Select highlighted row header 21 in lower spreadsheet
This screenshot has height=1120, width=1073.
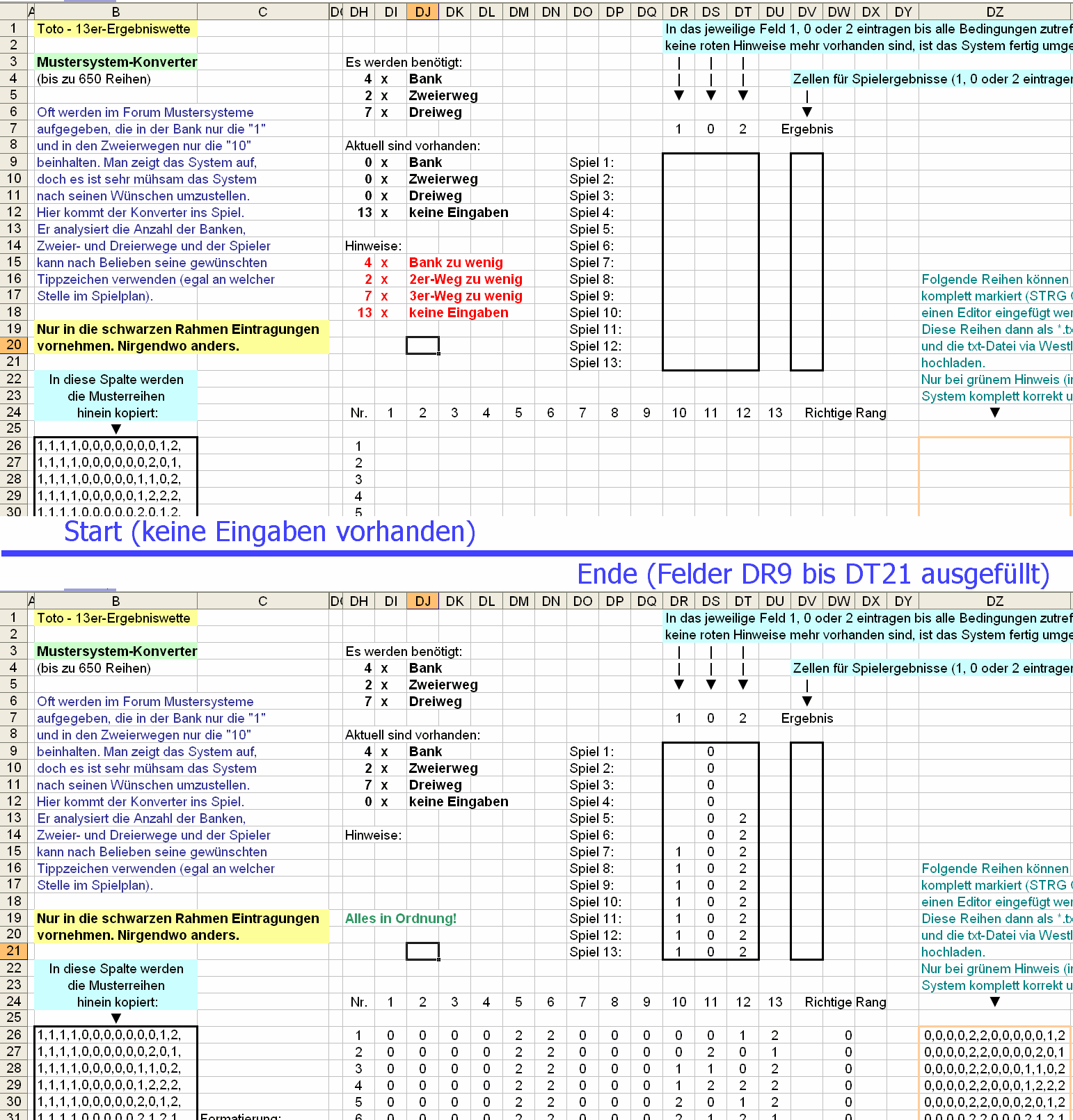click(x=14, y=951)
